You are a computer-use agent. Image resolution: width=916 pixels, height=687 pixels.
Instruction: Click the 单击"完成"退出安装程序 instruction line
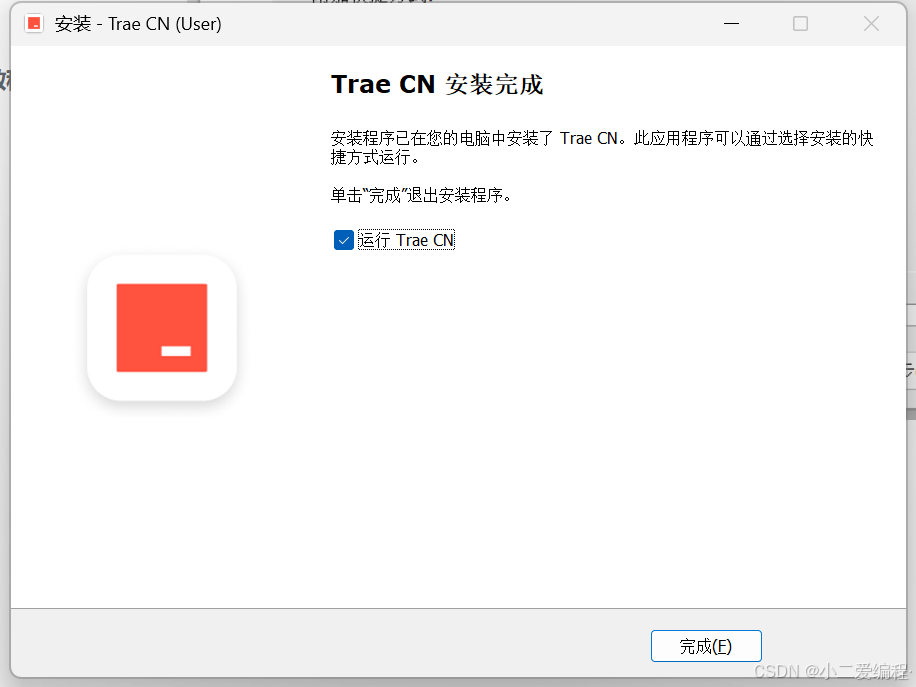[x=421, y=195]
